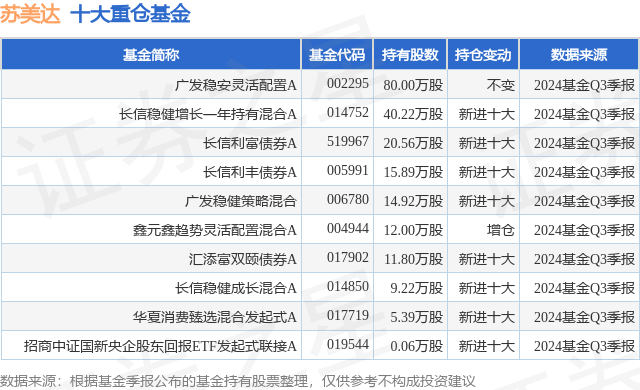This screenshot has width=640, height=390.
Task: Click fund code 519967
Action: pos(348,142)
